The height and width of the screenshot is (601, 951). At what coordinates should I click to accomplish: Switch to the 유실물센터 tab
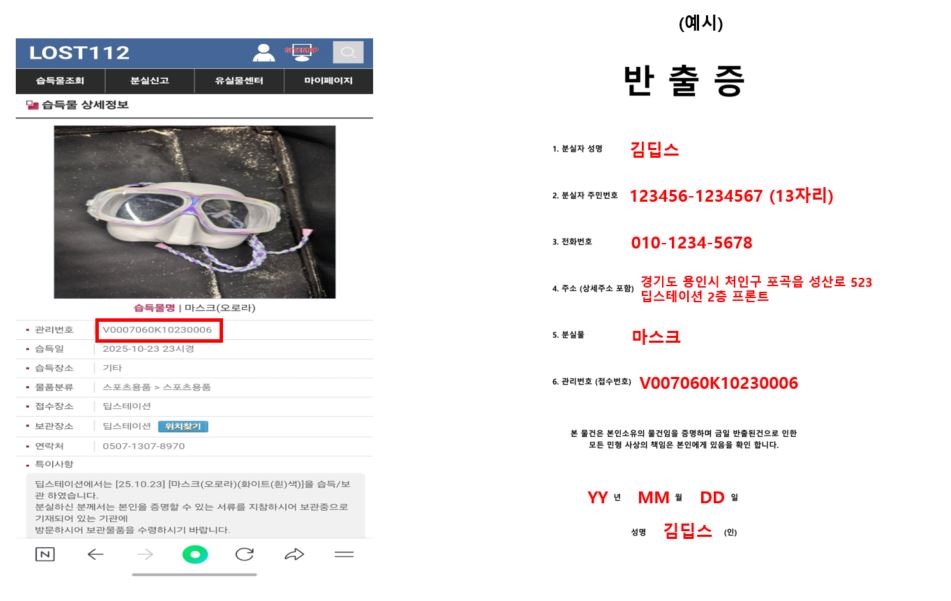239,81
